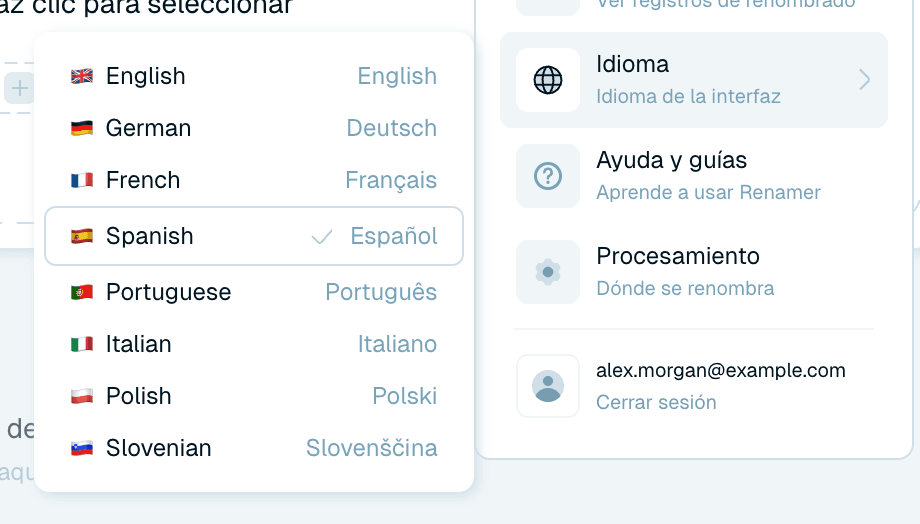Switch interface language to French
This screenshot has height=524, width=920.
(254, 180)
